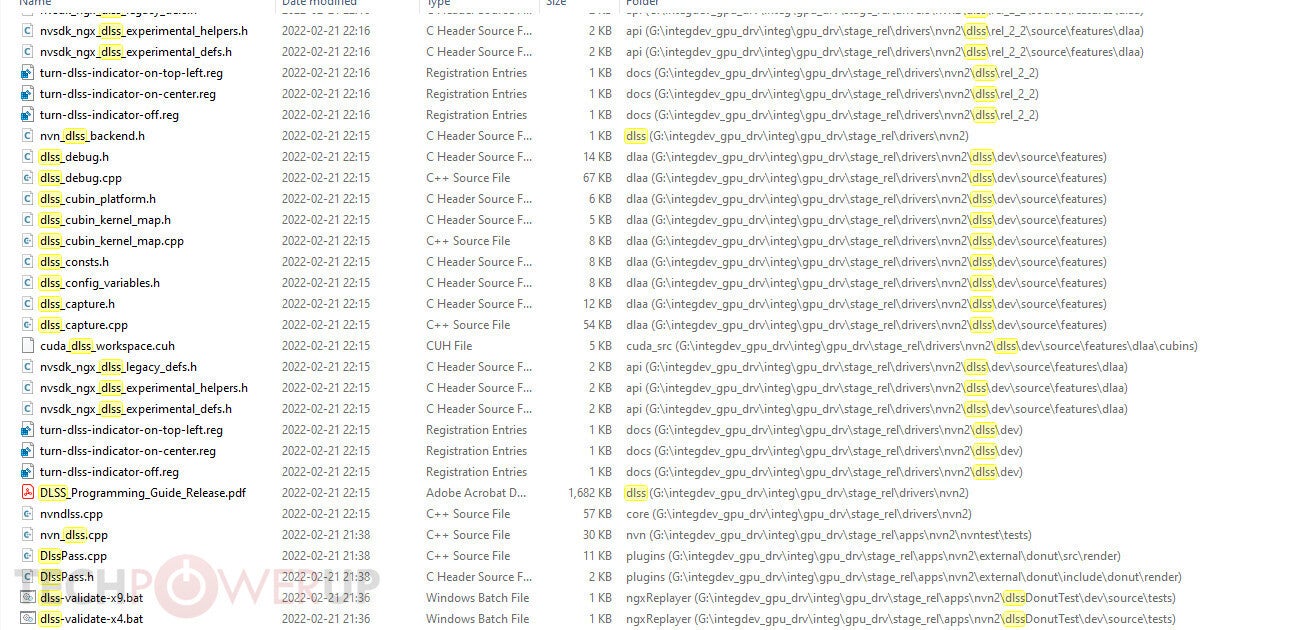Click the icon beside dlss_capture.h
The width and height of the screenshot is (1316, 630).
pos(28,304)
